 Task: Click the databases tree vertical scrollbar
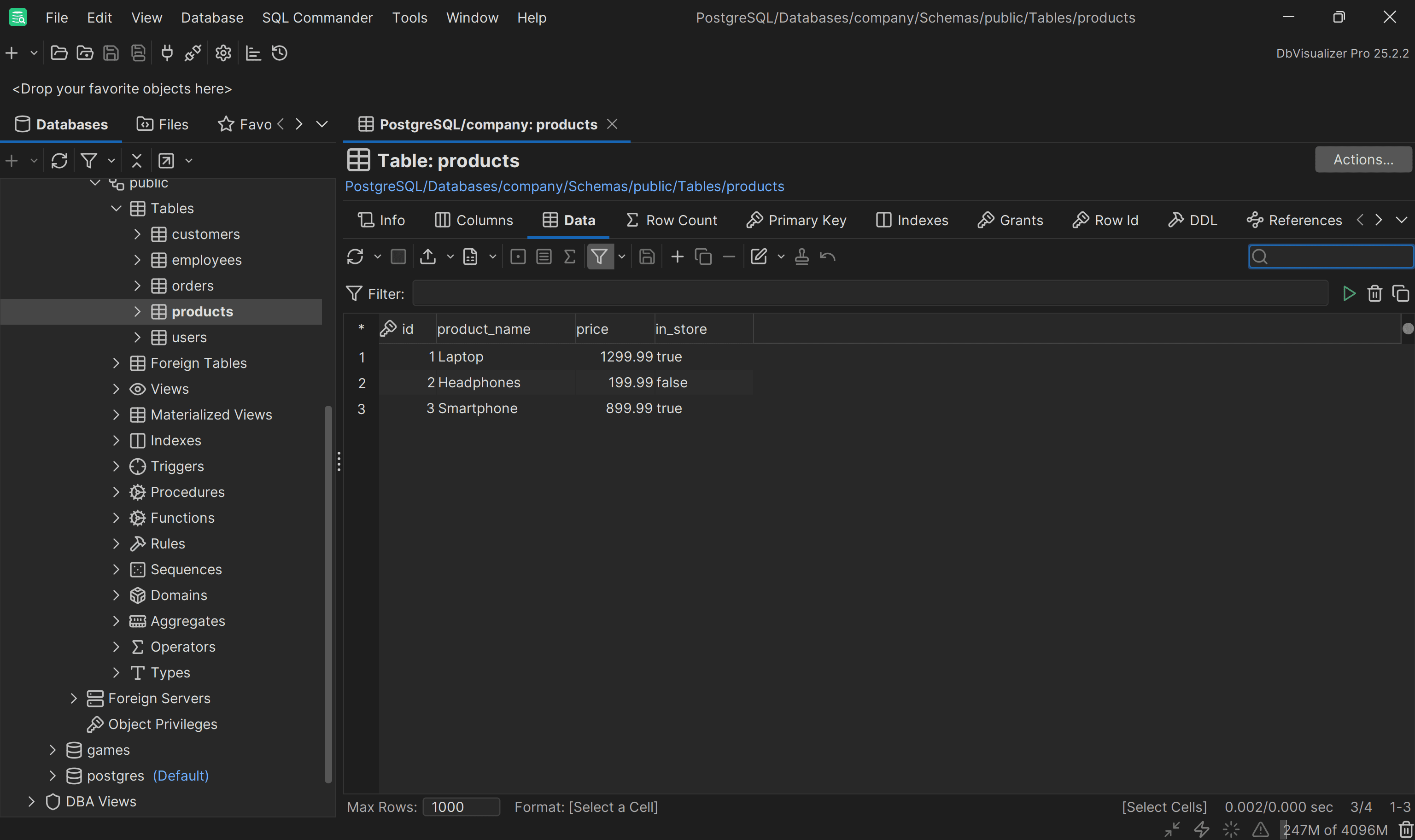pyautogui.click(x=327, y=595)
